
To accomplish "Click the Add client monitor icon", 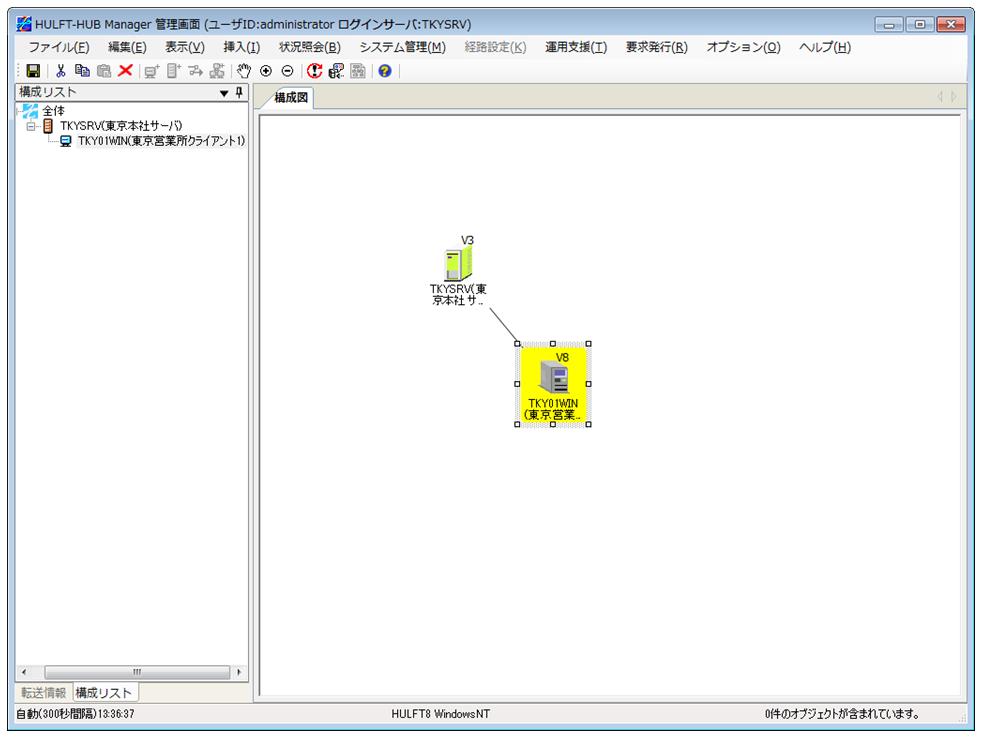I will coord(152,71).
